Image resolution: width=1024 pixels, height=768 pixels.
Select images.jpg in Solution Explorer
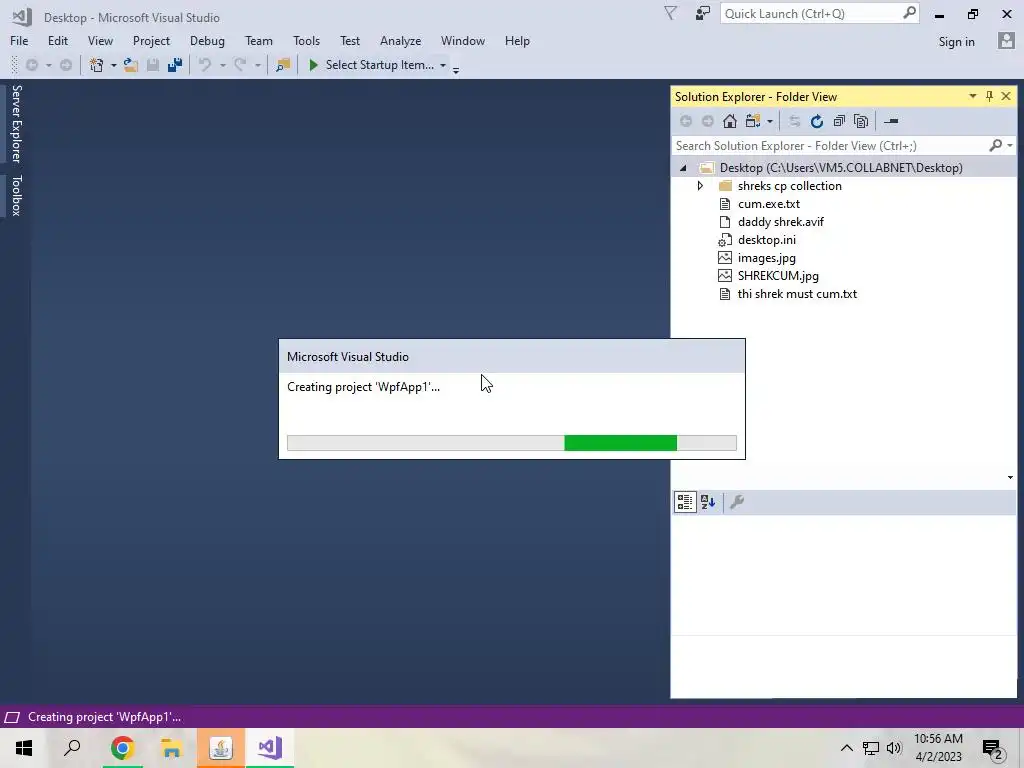point(766,258)
